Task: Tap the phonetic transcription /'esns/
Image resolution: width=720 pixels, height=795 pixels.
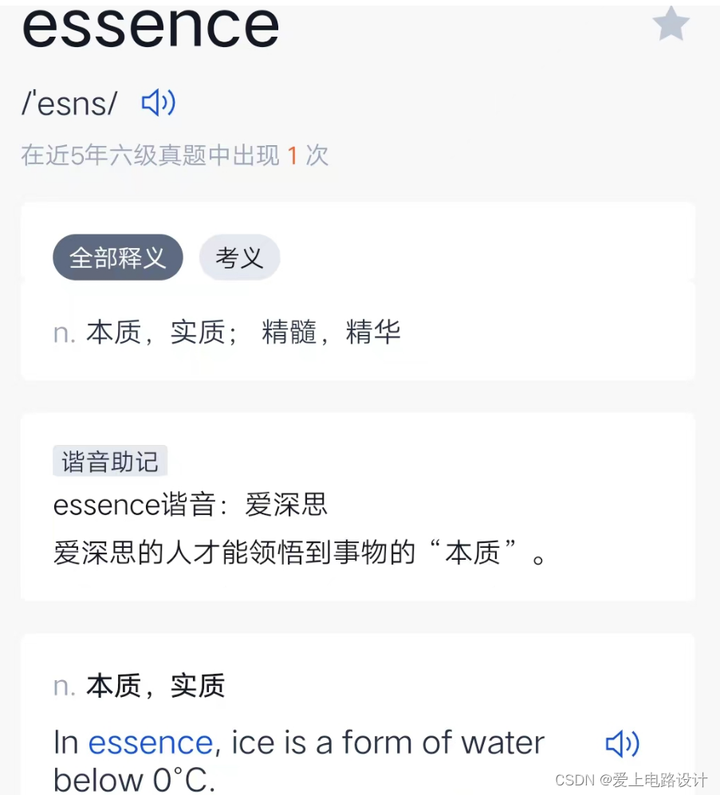Action: click(x=69, y=103)
